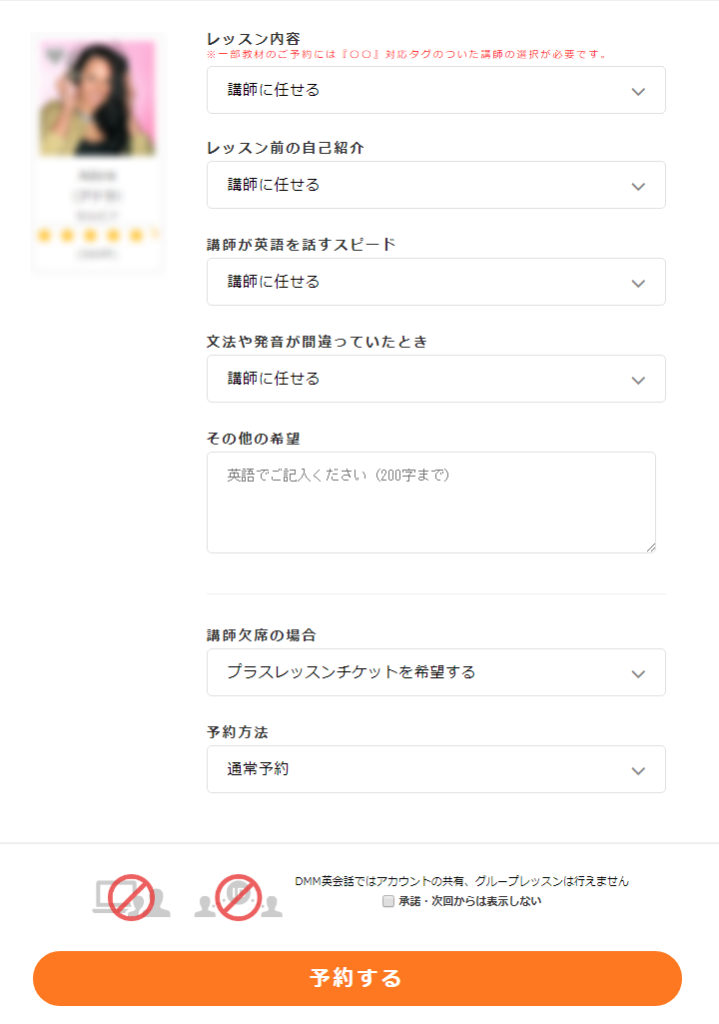Expand 文法や発音が間違っていたとき dropdown
Screen dimensions: 719x1024
[435, 379]
